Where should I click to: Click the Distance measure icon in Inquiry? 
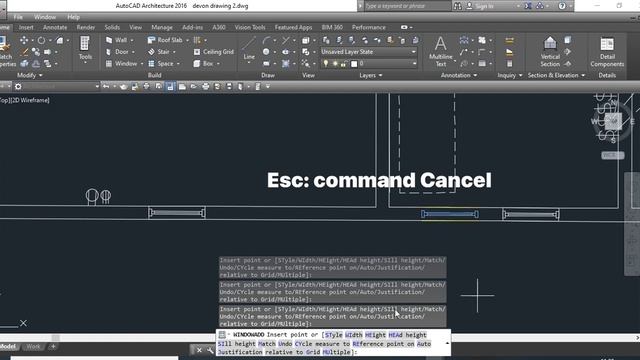(509, 40)
